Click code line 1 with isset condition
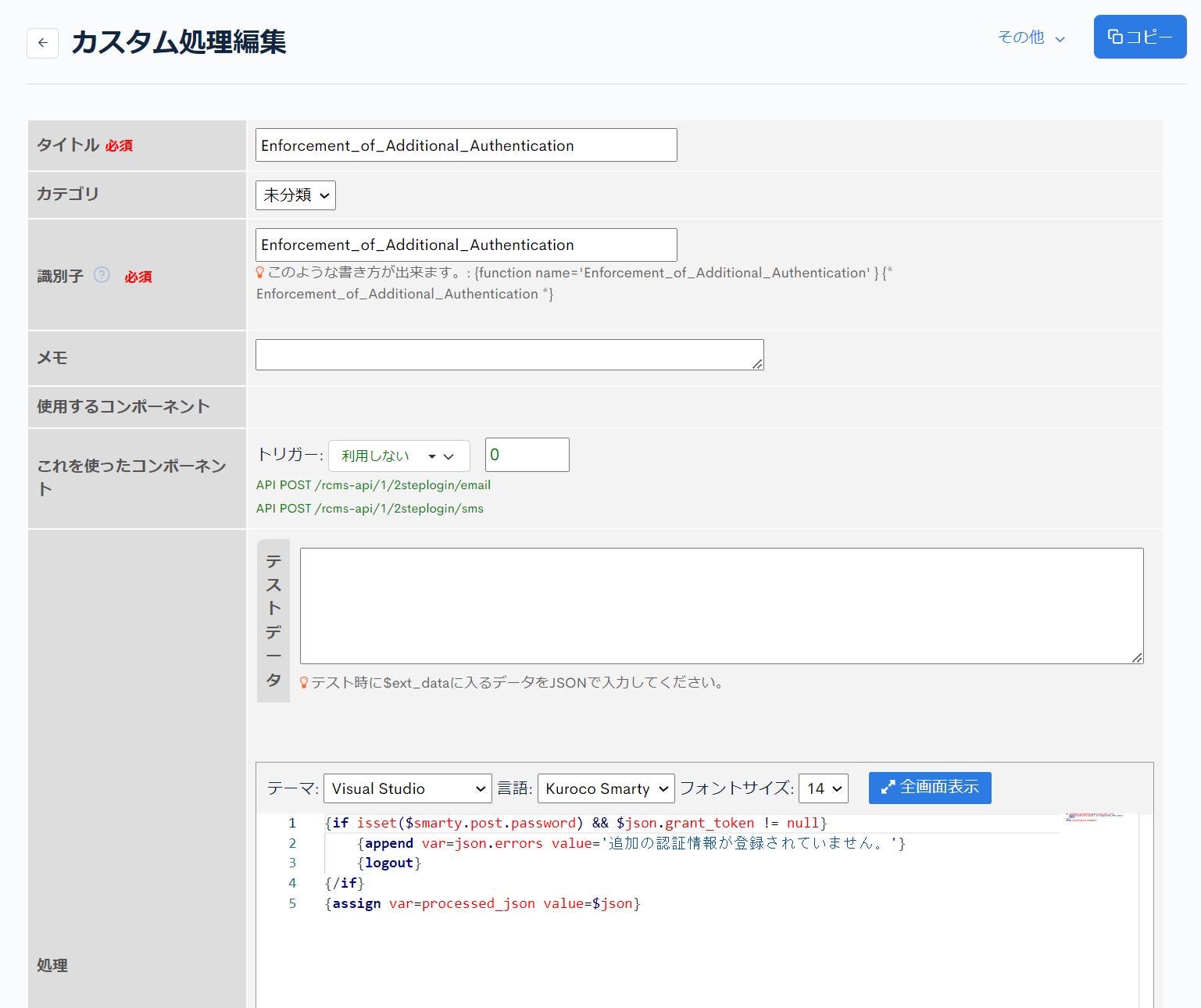Viewport: 1201px width, 1008px height. point(576,823)
